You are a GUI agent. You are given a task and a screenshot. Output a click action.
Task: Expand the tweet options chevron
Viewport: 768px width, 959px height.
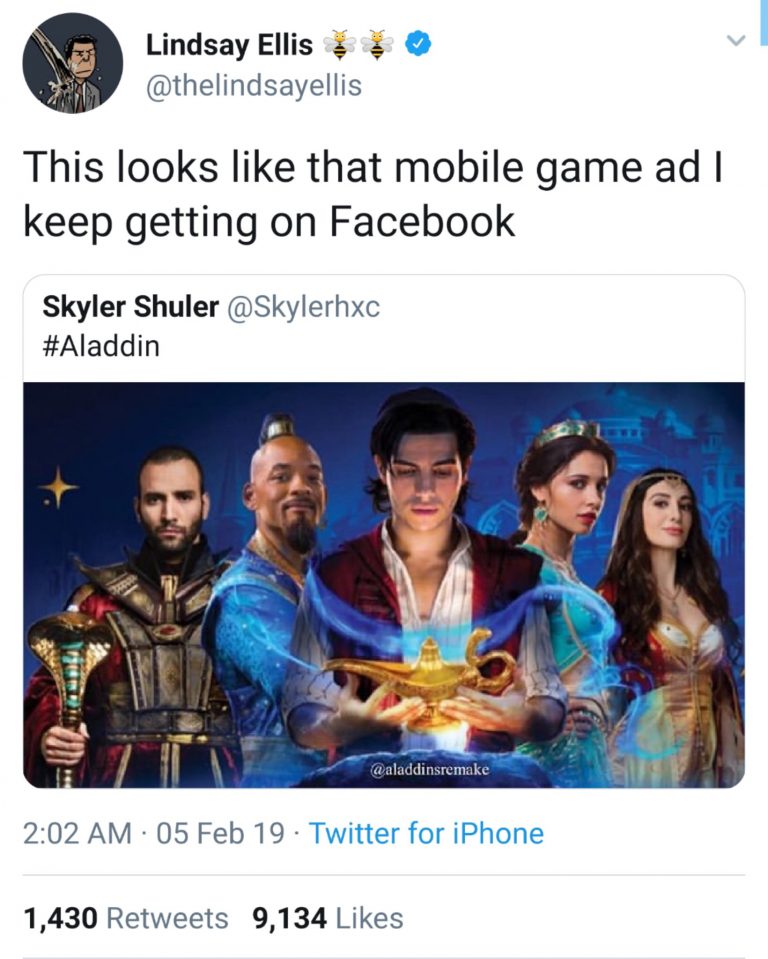[736, 40]
